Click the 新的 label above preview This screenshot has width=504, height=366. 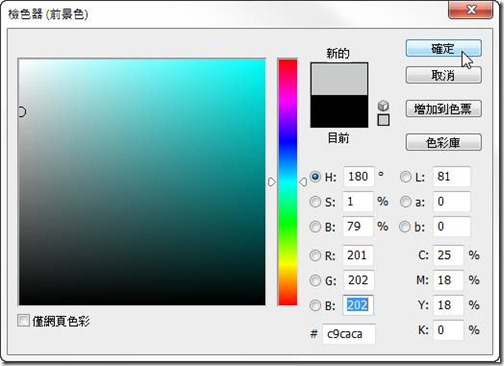point(338,53)
